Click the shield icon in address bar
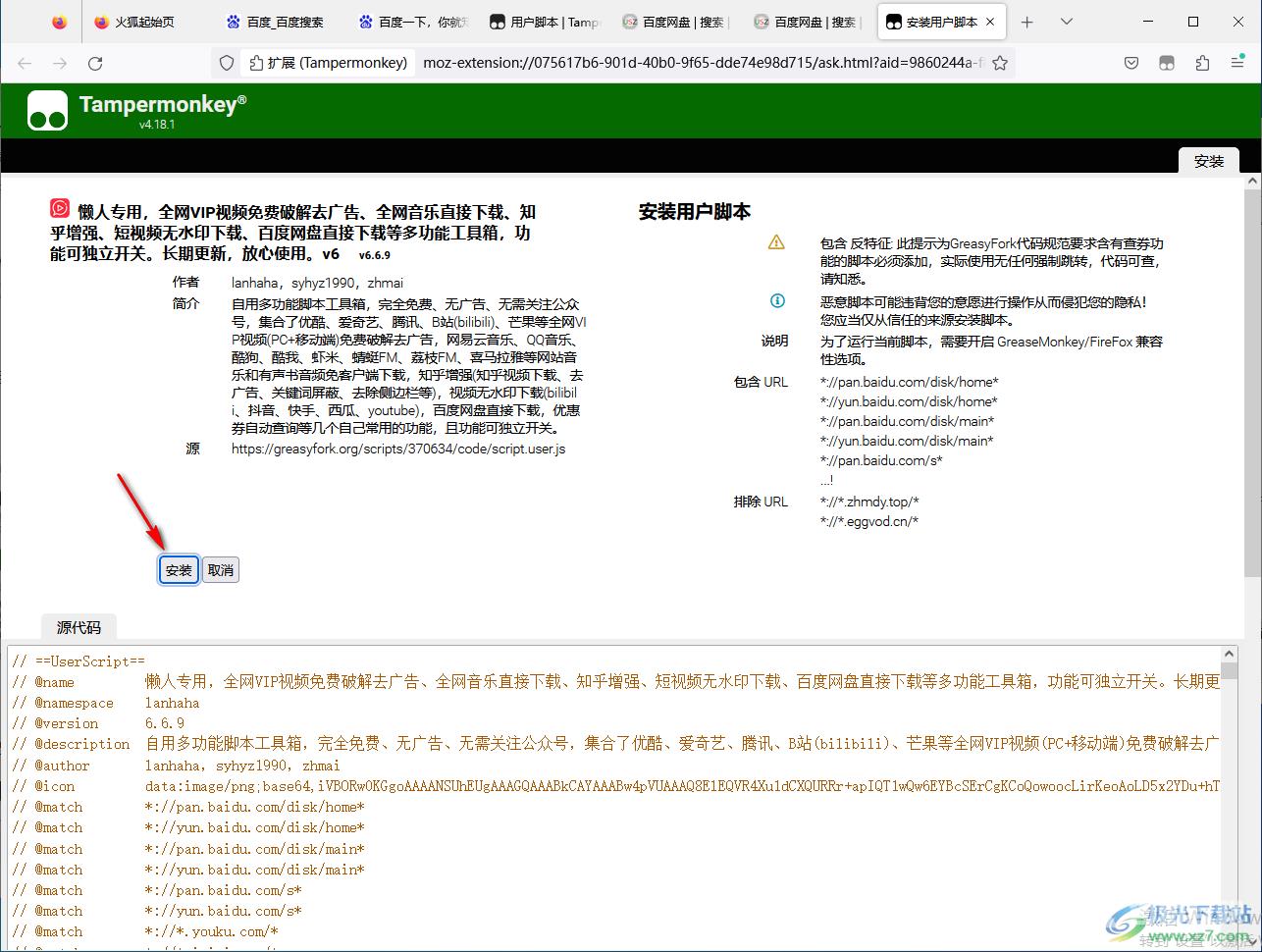 [227, 63]
